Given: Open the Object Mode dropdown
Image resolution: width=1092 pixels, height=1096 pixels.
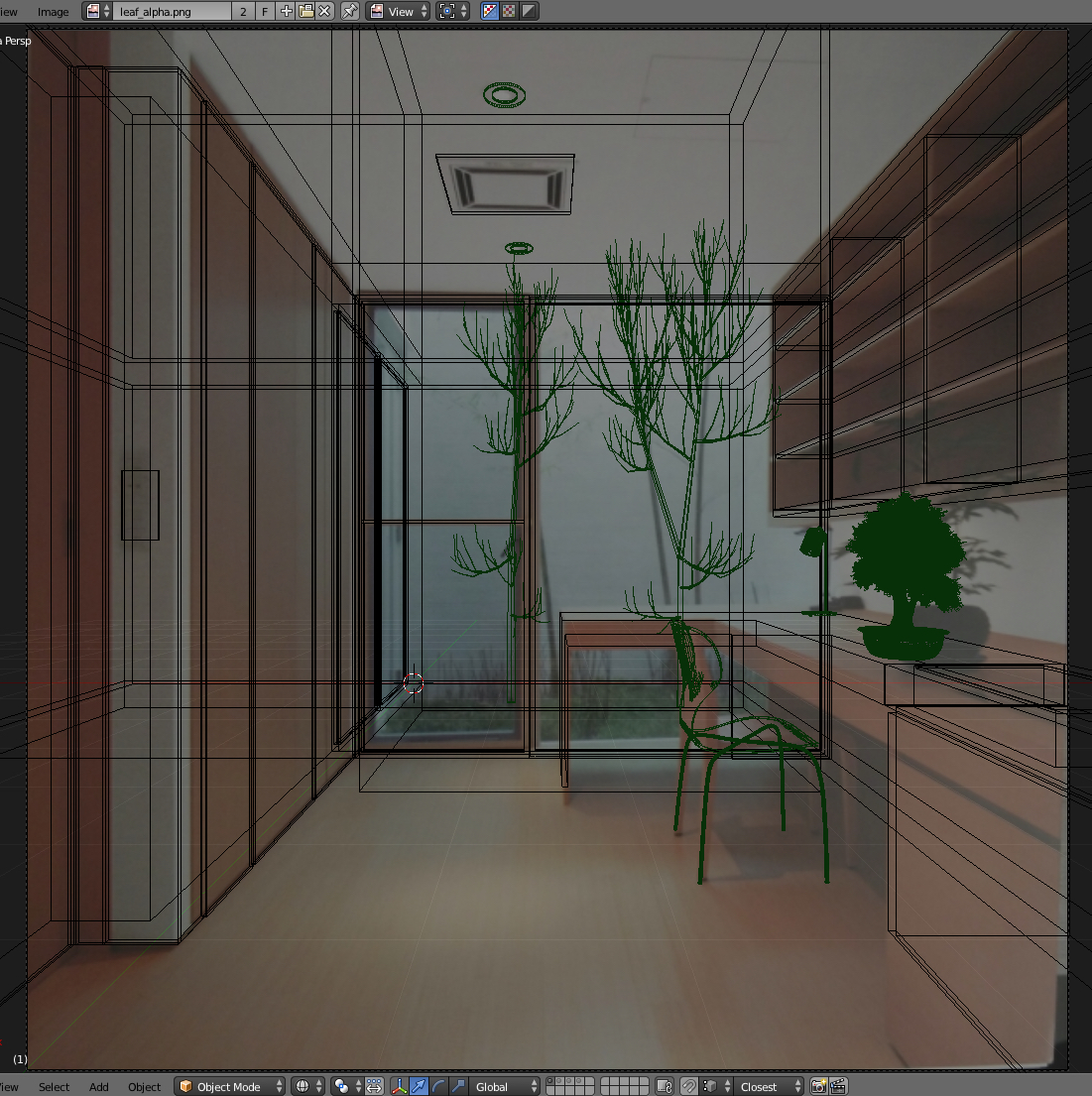Looking at the screenshot, I should coord(229,1086).
